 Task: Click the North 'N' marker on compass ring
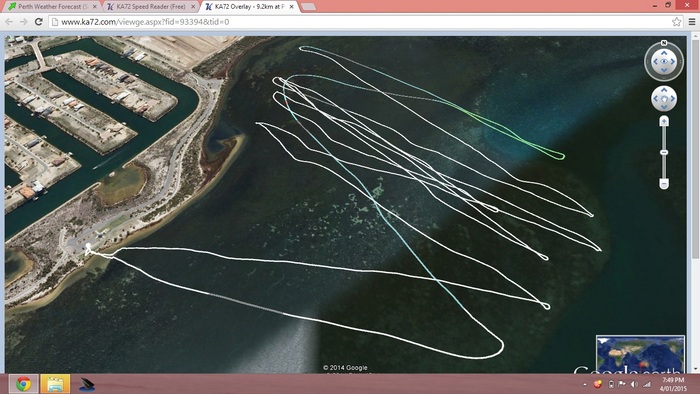coord(664,43)
